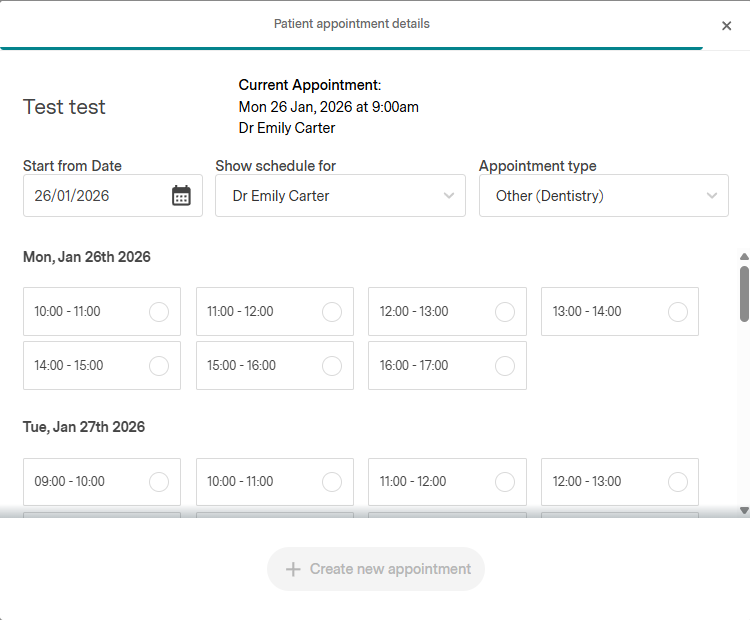Pick the Tuesday 09:00 - 10:00 slot

(x=102, y=482)
